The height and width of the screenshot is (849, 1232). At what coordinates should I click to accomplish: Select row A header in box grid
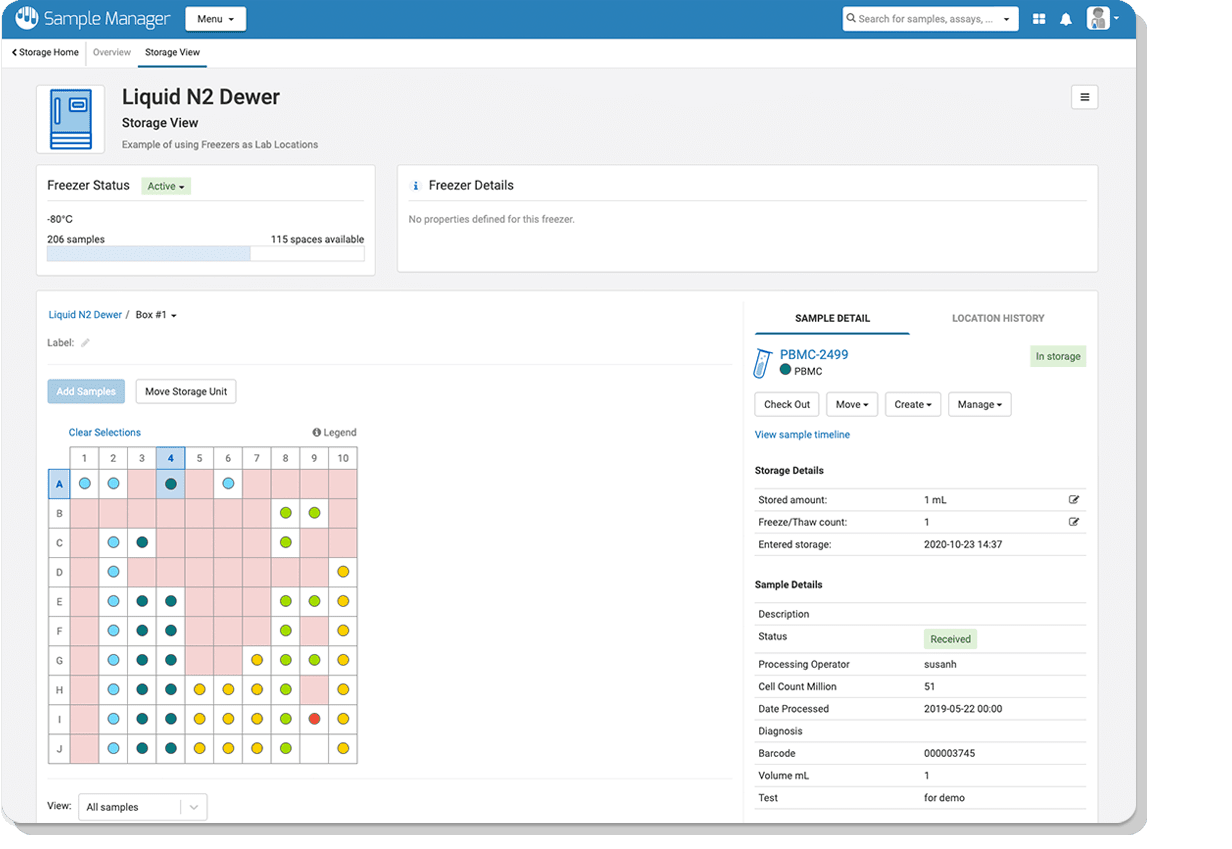[x=59, y=484]
